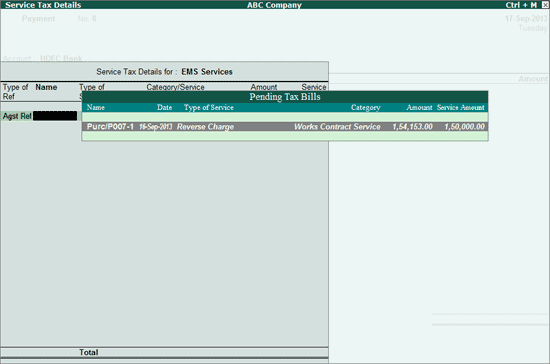Click the Date column header
This screenshot has width=550, height=364.
point(165,107)
